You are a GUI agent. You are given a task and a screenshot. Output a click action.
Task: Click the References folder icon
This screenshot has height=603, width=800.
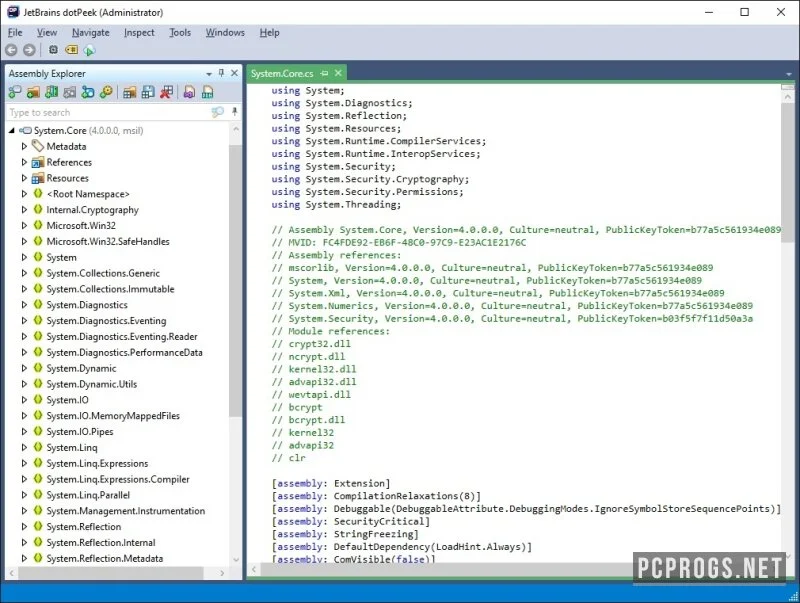(38, 162)
